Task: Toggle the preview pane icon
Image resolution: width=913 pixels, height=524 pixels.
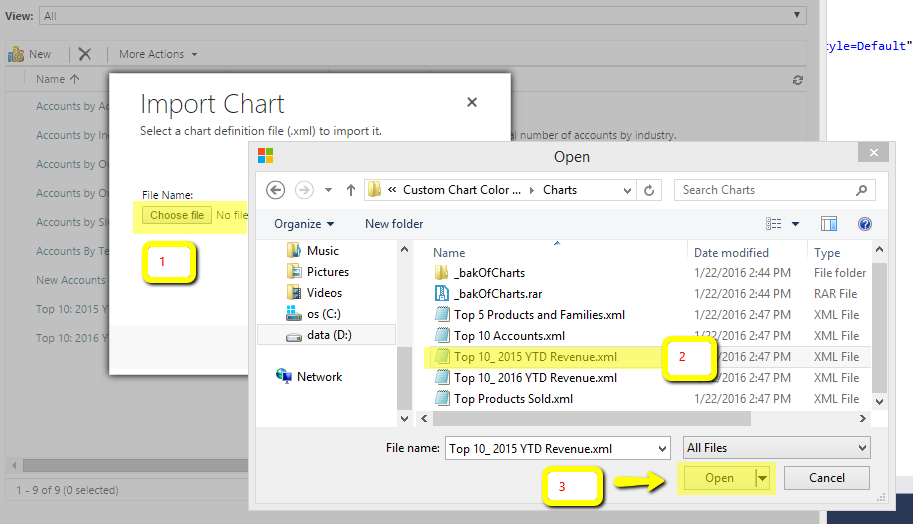Action: point(829,224)
